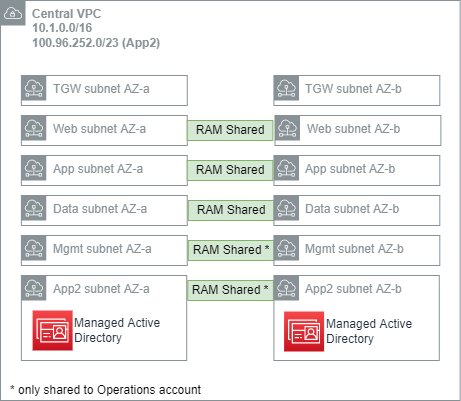Click the App subnet AZ-a subnet icon
Image resolution: width=461 pixels, height=401 pixels.
(34, 168)
